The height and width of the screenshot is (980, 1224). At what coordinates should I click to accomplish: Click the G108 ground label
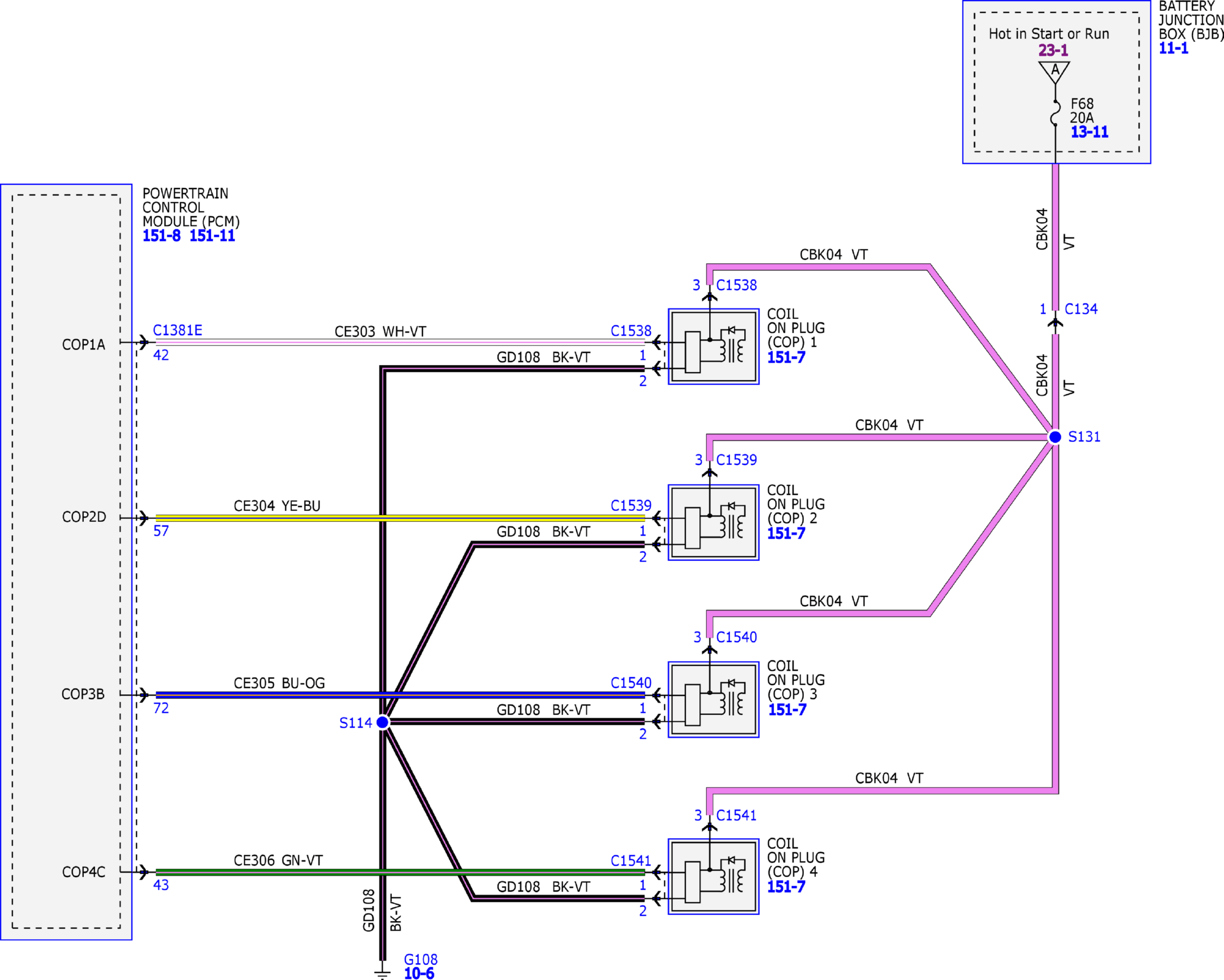pos(421,960)
